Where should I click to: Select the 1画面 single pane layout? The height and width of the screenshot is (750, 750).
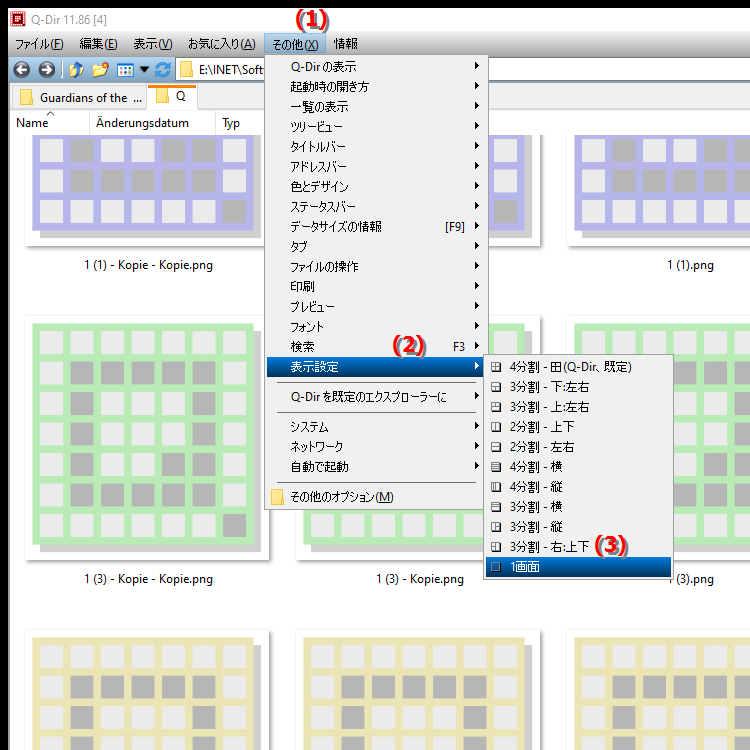pos(578,567)
